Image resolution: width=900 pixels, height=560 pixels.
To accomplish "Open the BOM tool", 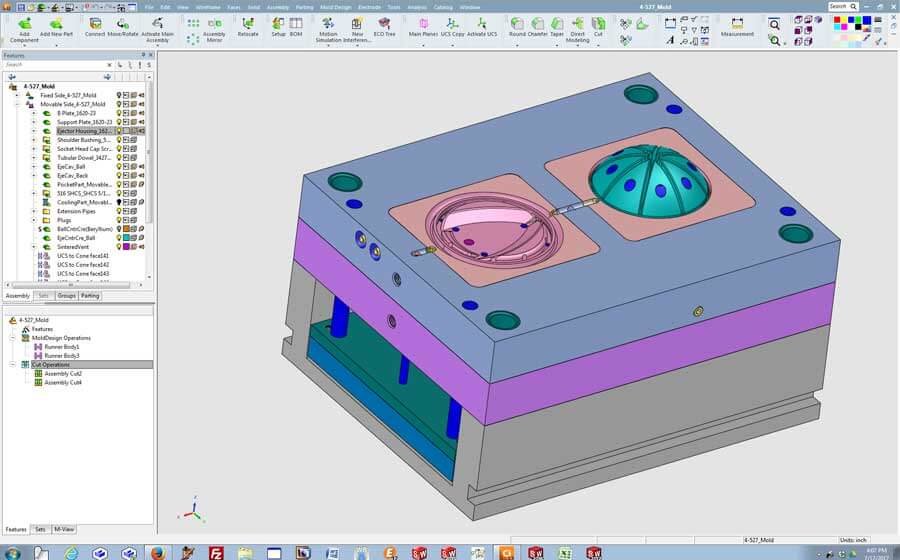I will [x=296, y=25].
